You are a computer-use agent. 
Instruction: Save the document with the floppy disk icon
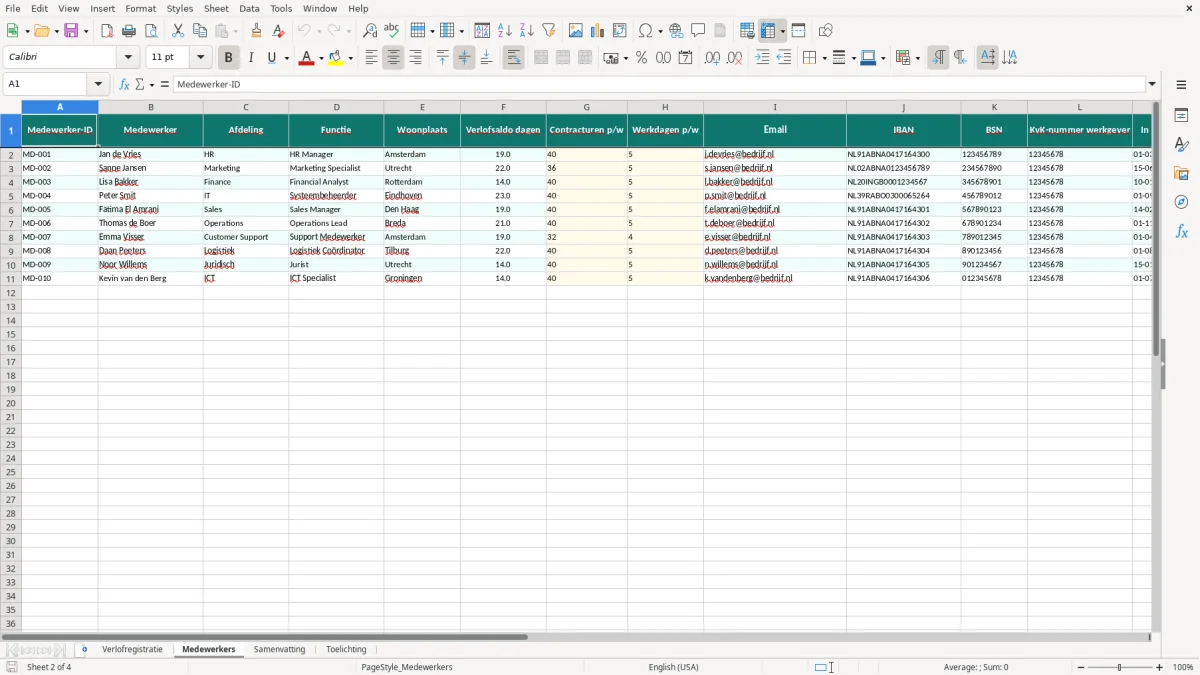[70, 31]
